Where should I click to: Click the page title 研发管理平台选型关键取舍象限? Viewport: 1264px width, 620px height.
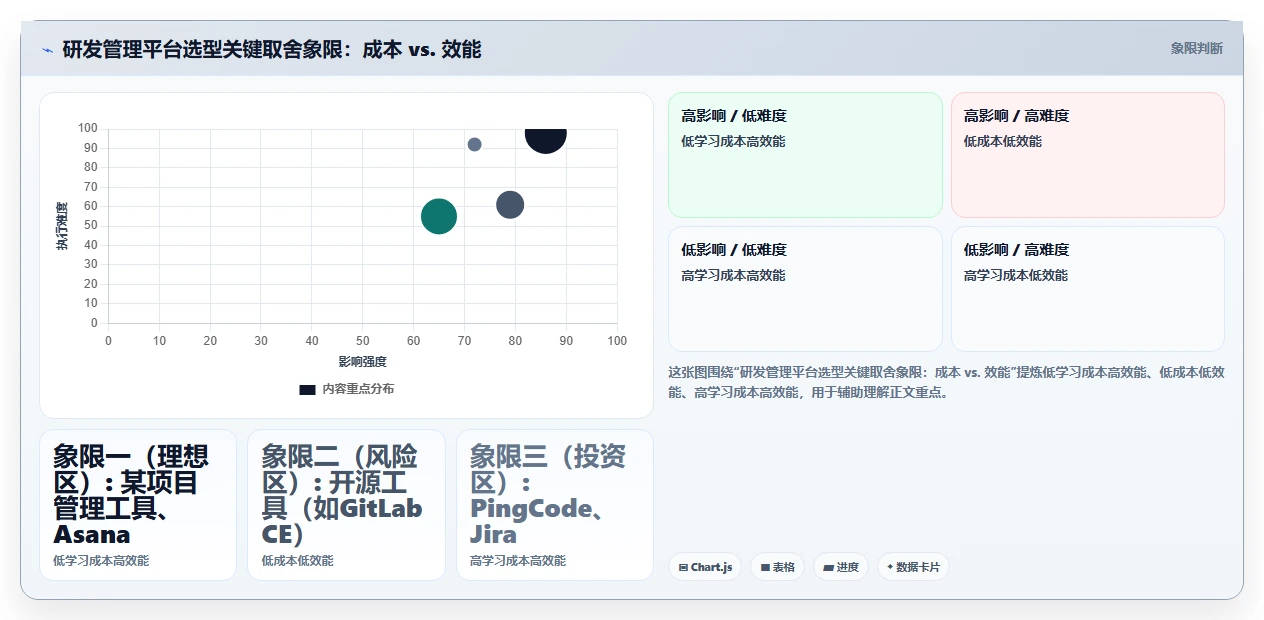272,49
